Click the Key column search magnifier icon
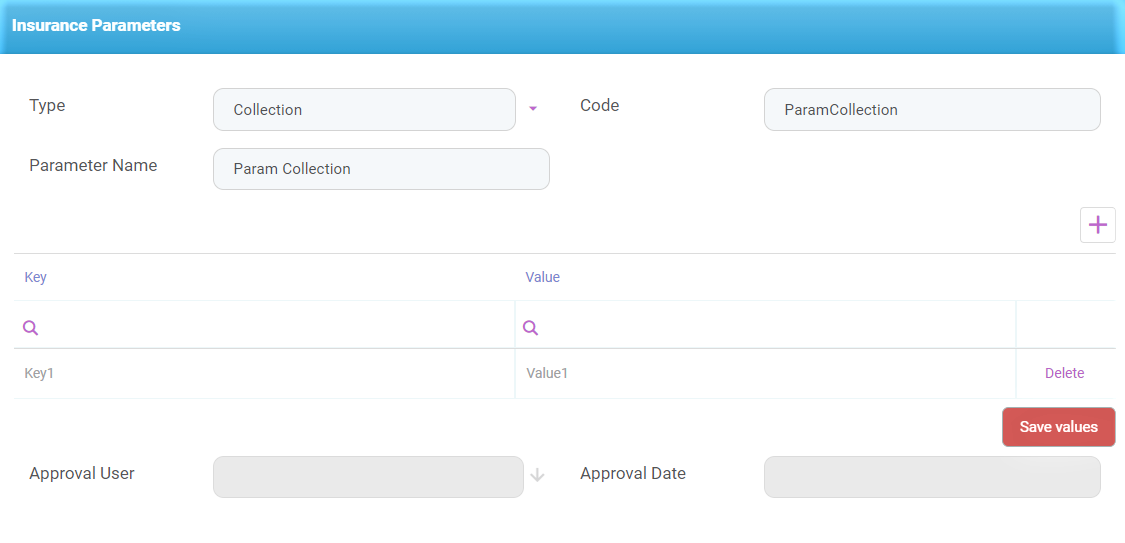Image resolution: width=1125 pixels, height=543 pixels. tap(31, 327)
